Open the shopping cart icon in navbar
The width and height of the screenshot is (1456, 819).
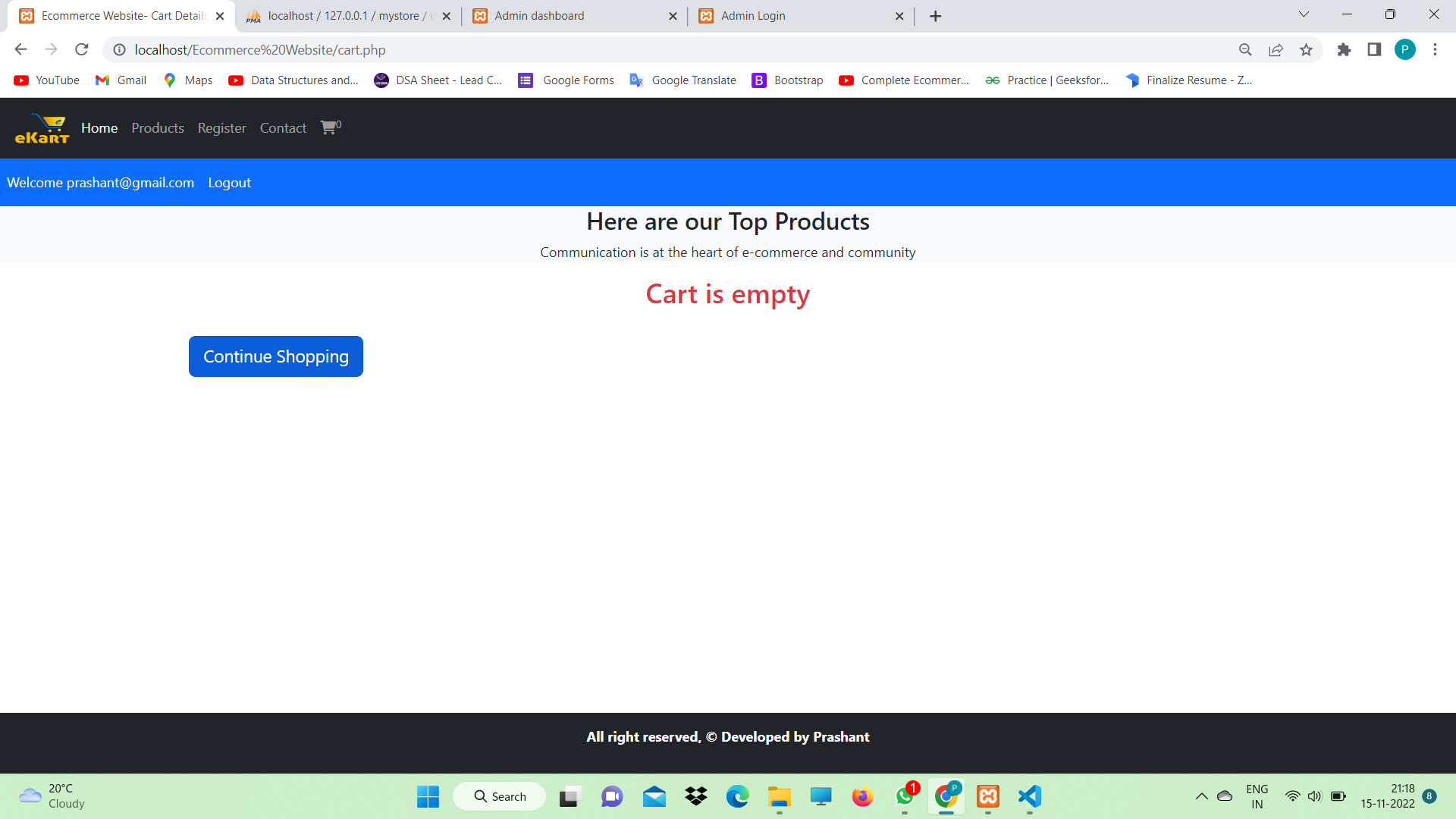tap(328, 127)
